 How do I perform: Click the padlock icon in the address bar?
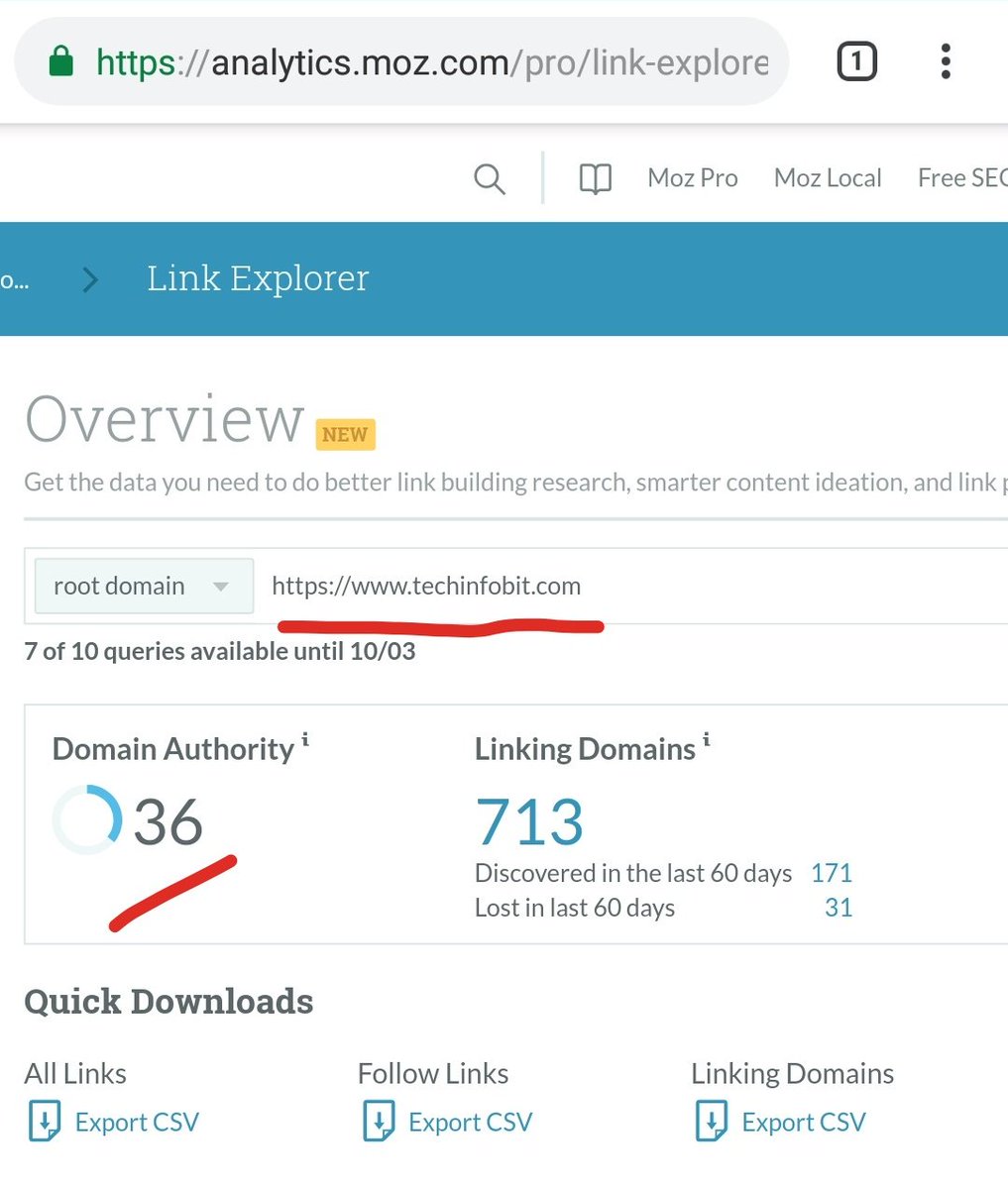59,60
